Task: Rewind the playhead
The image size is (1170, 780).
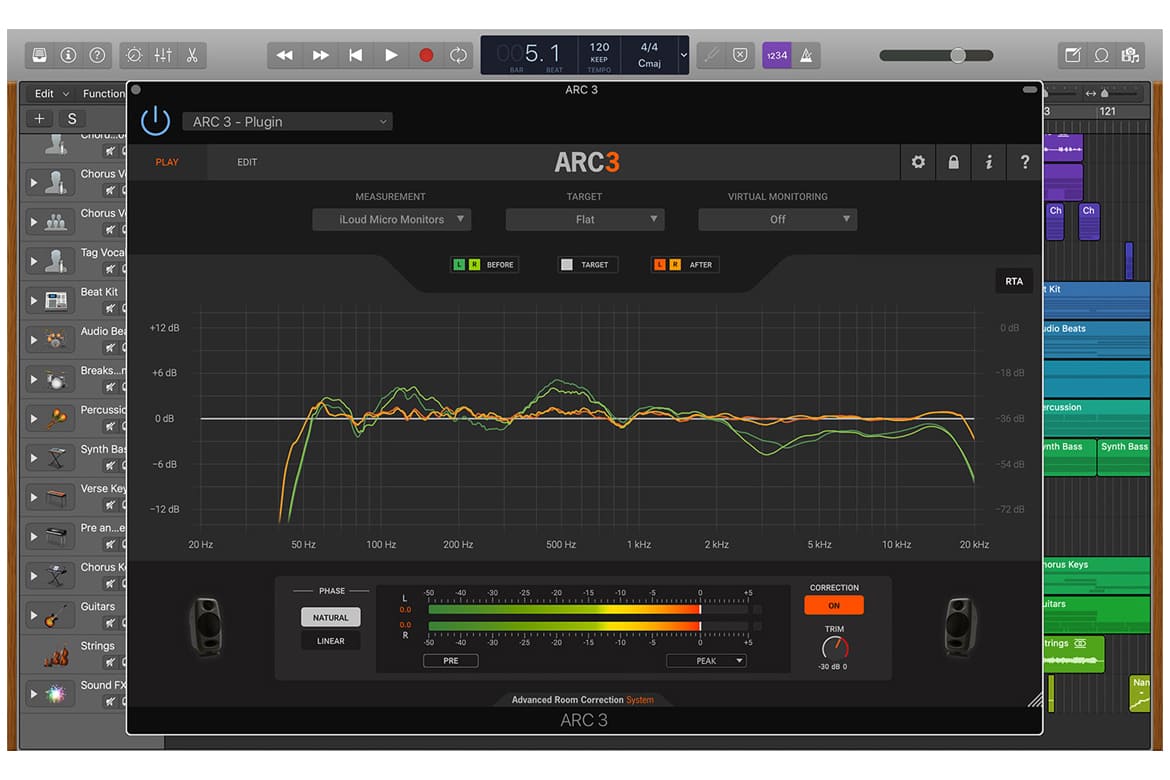Action: [284, 55]
